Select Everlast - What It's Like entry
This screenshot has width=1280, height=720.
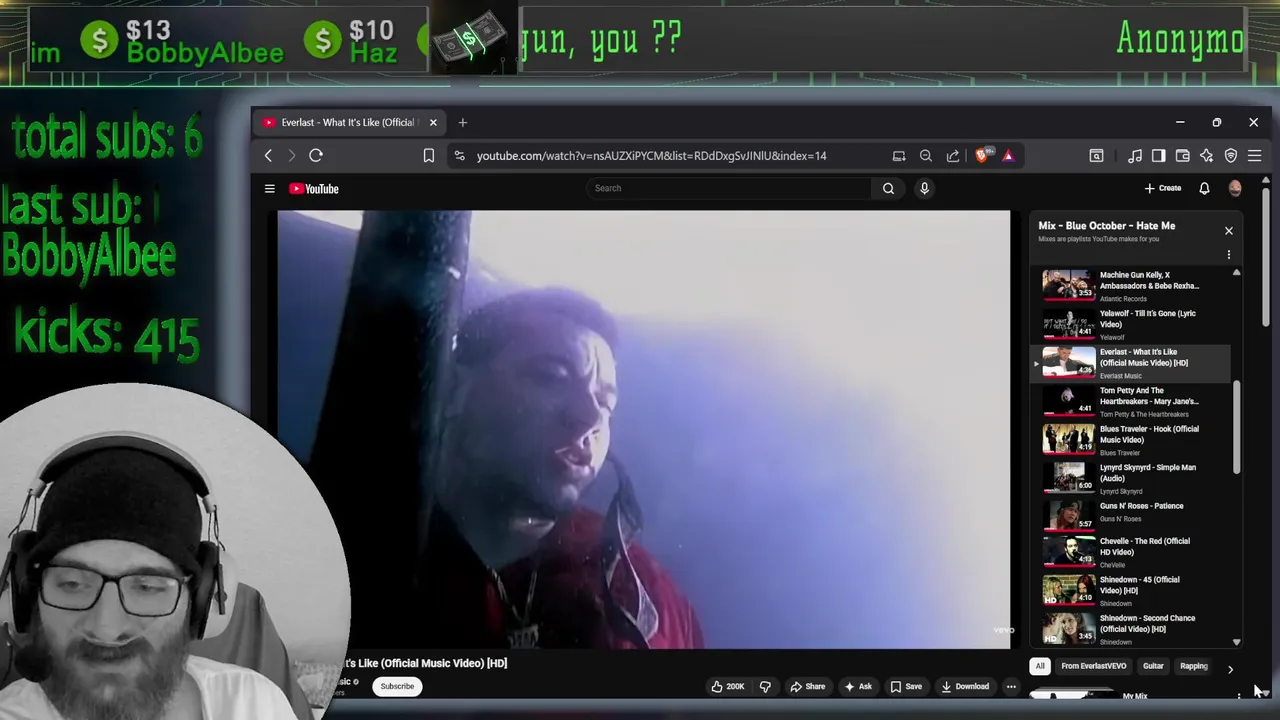point(1131,362)
